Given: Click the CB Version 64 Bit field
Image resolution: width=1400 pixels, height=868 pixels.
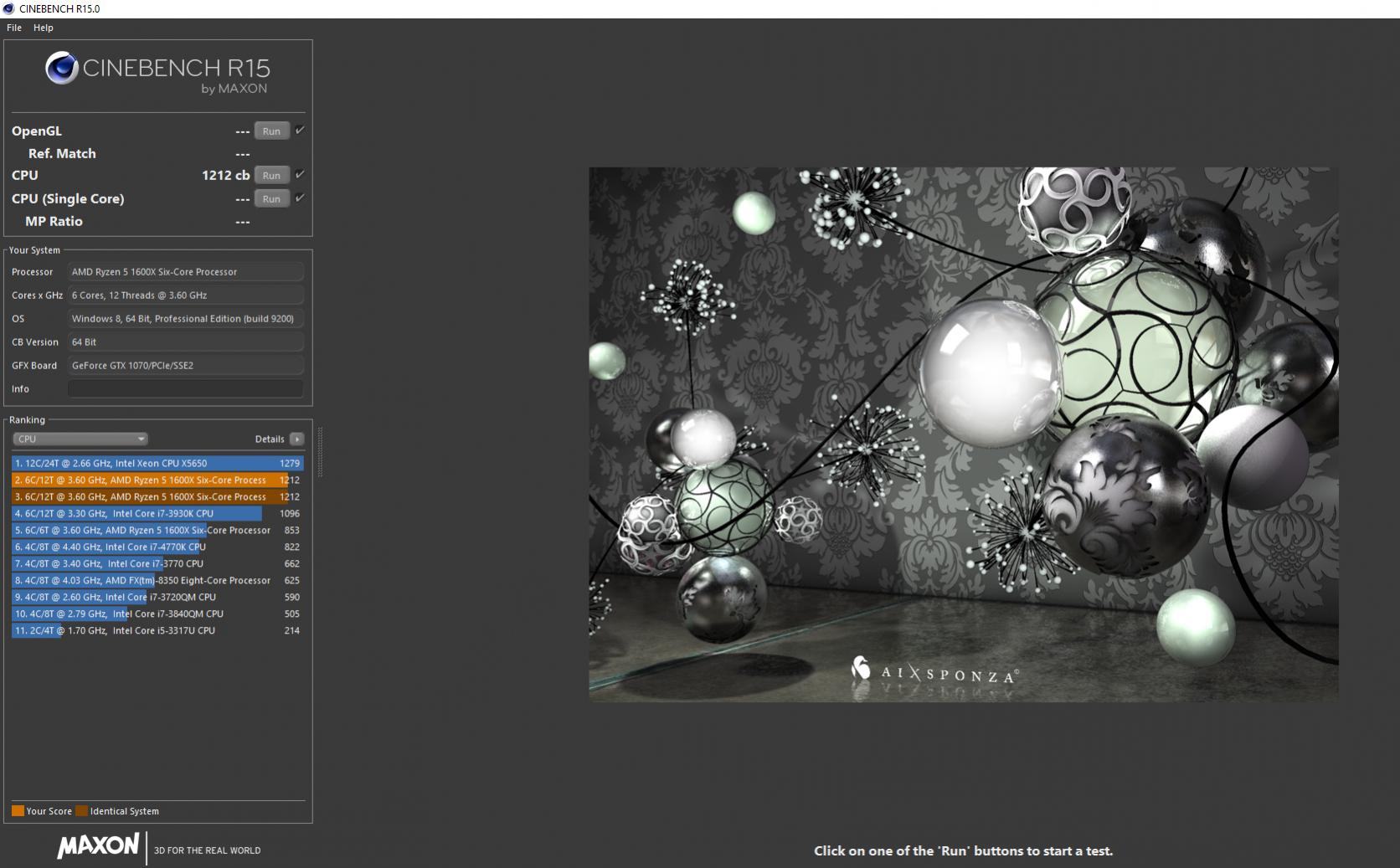Looking at the screenshot, I should (185, 342).
